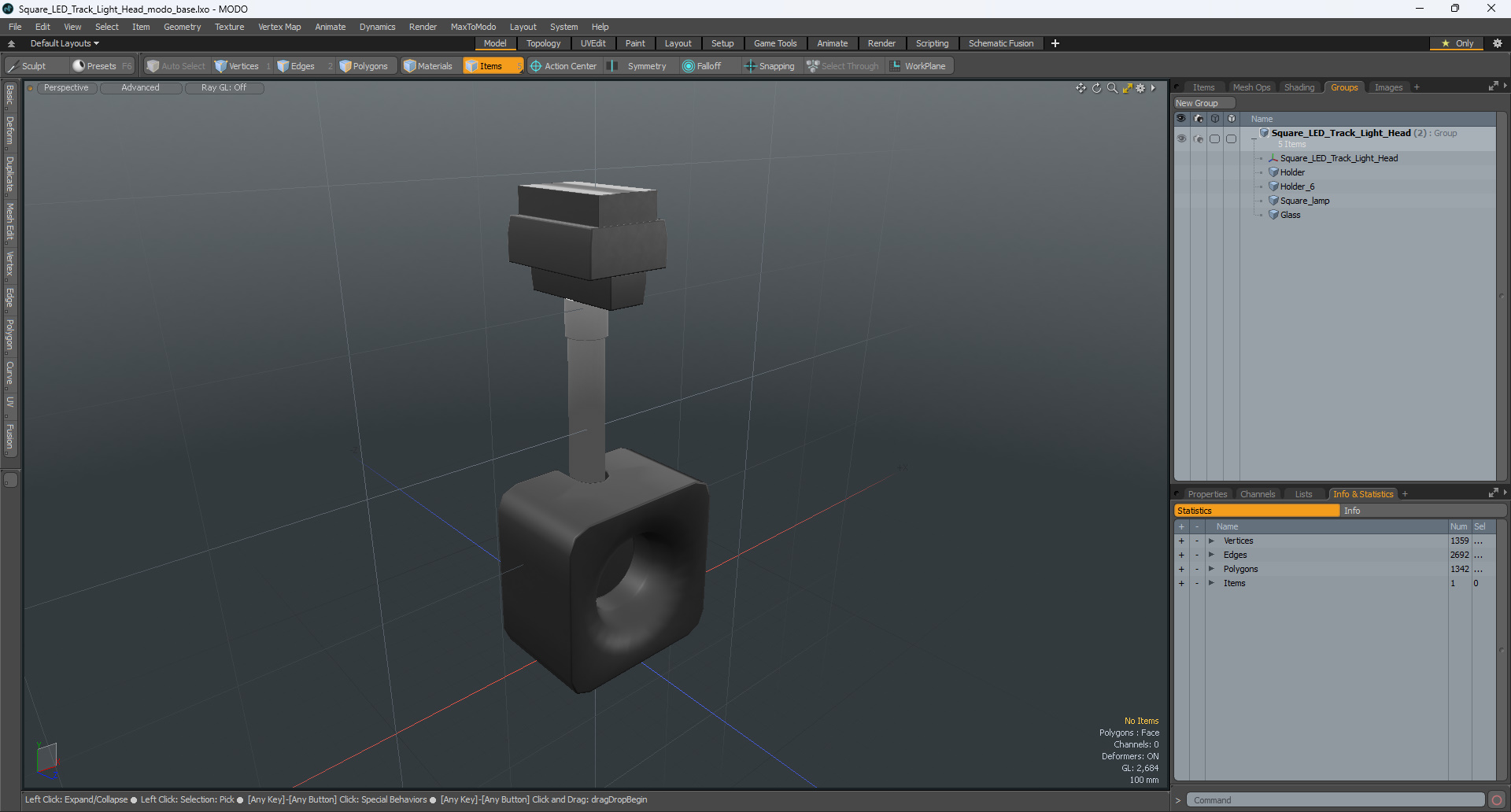Click New Group button
Screen dimensions: 1511x812
1203,103
